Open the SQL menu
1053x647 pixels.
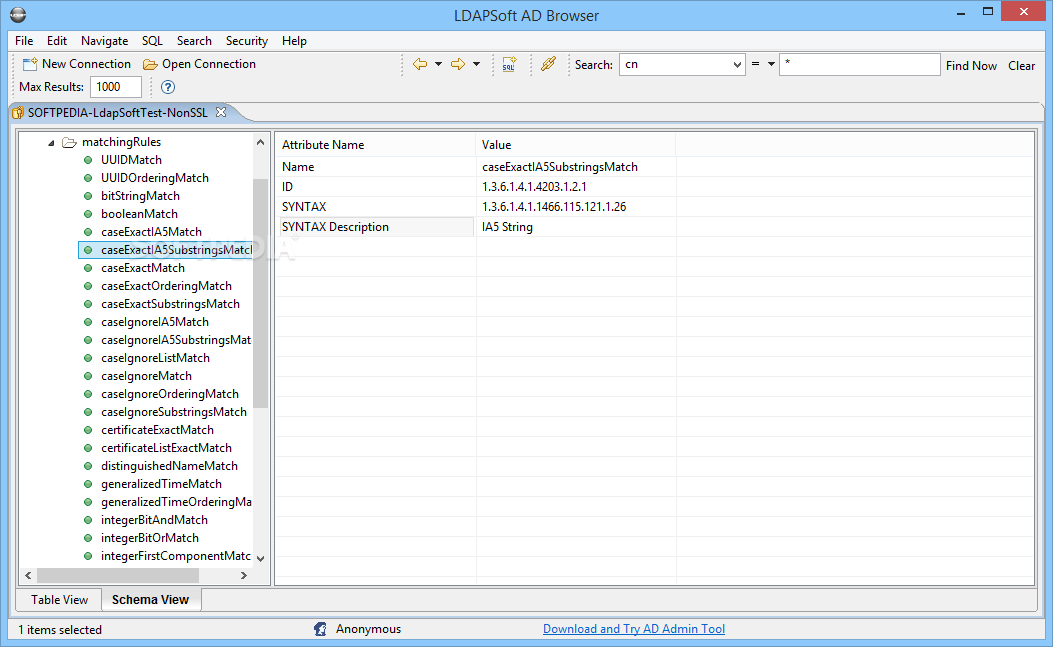(152, 41)
